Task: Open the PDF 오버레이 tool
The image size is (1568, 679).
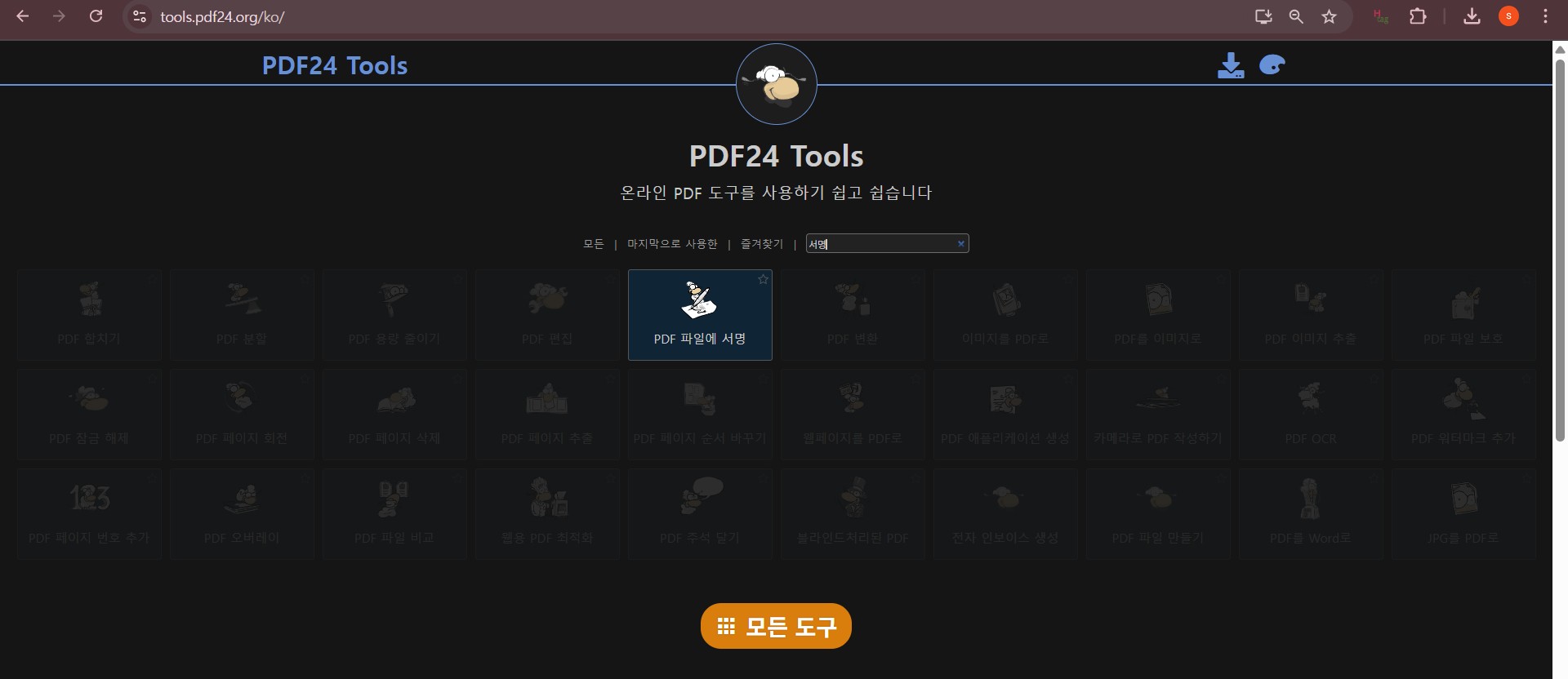Action: coord(242,514)
